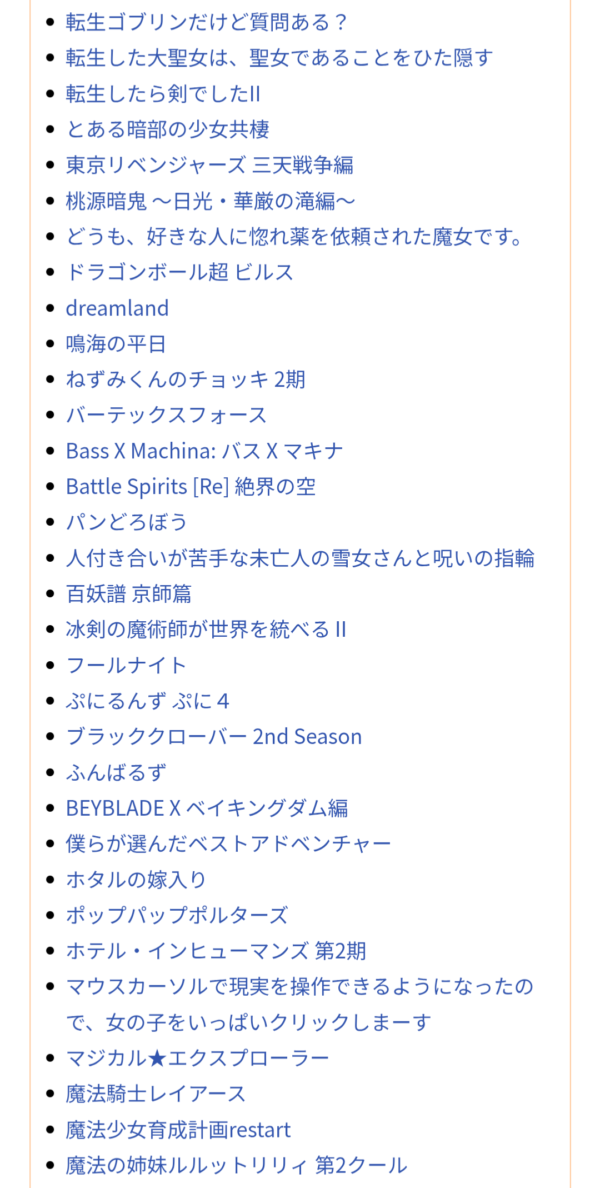Open 転生した大聖女は、聖女であることをひた隠す link
This screenshot has width=600, height=1188.
click(280, 57)
